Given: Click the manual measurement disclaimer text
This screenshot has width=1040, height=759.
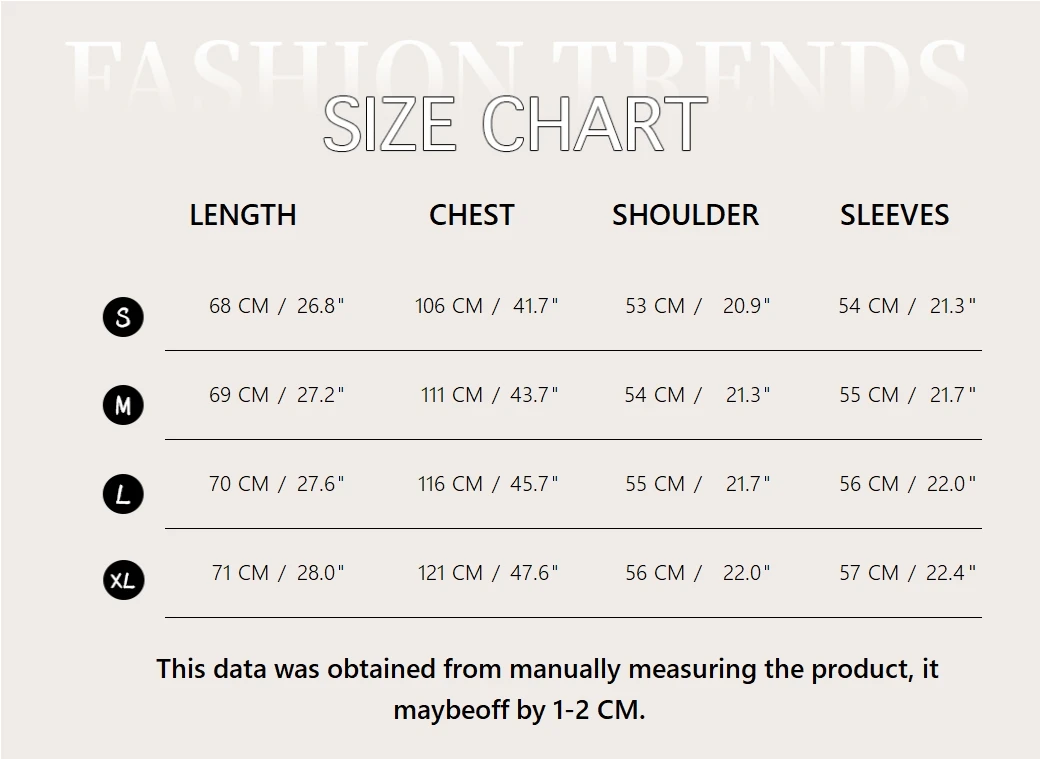Looking at the screenshot, I should point(547,689).
